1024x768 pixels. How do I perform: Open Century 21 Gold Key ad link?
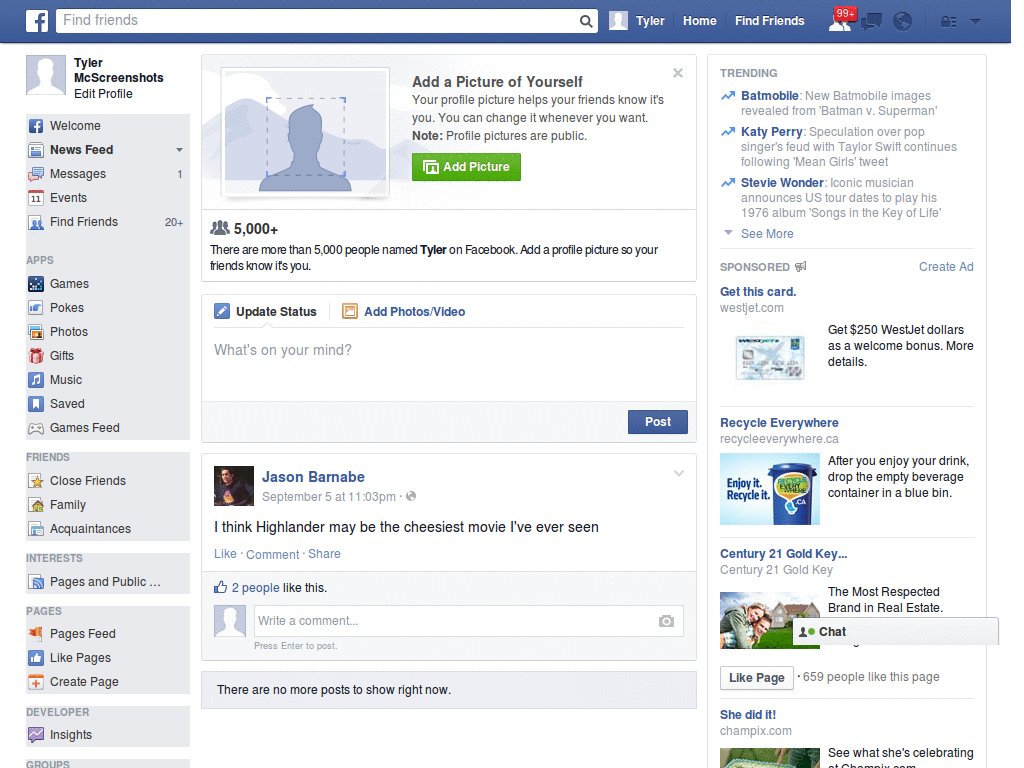[x=783, y=554]
